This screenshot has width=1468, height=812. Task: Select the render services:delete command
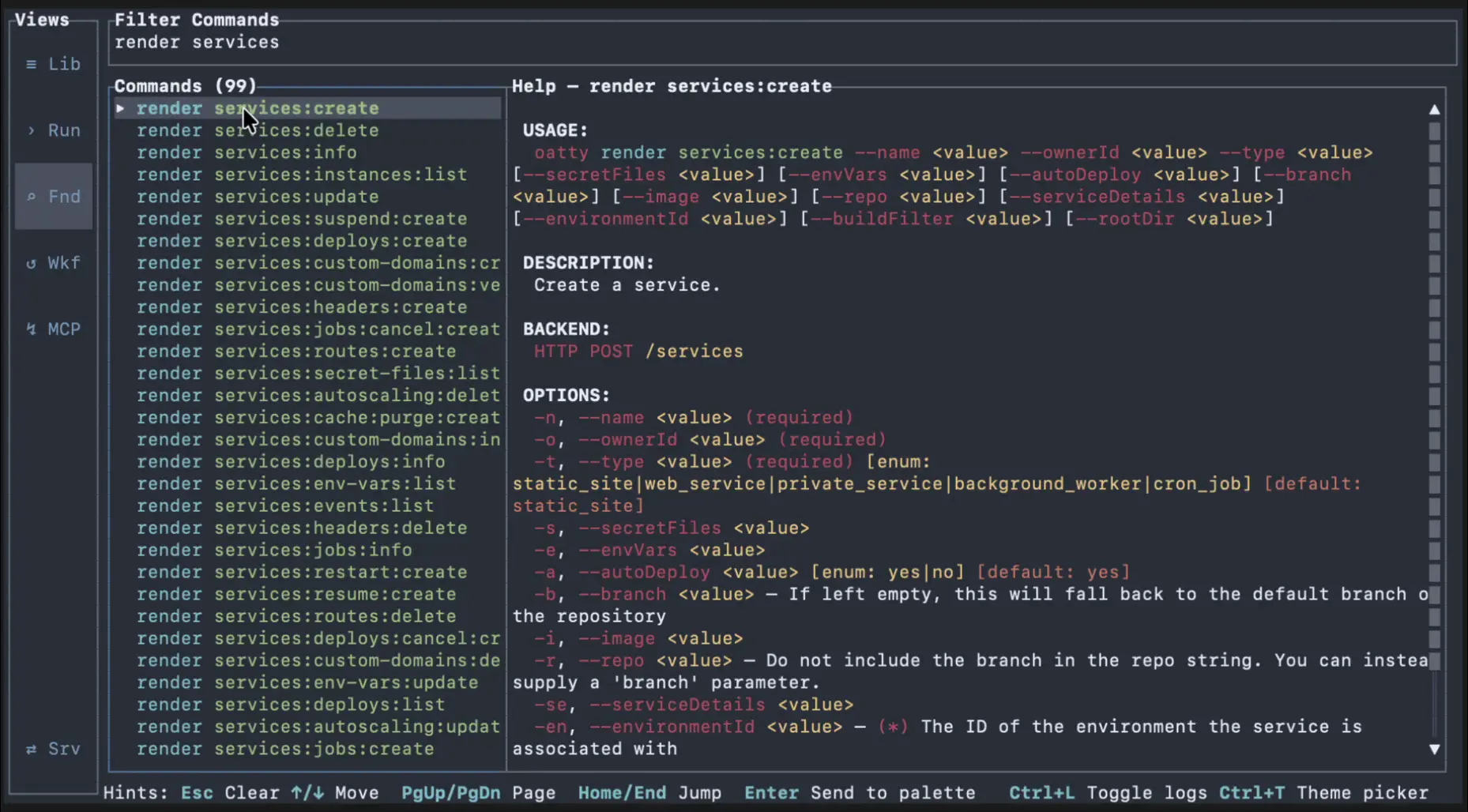coord(258,130)
